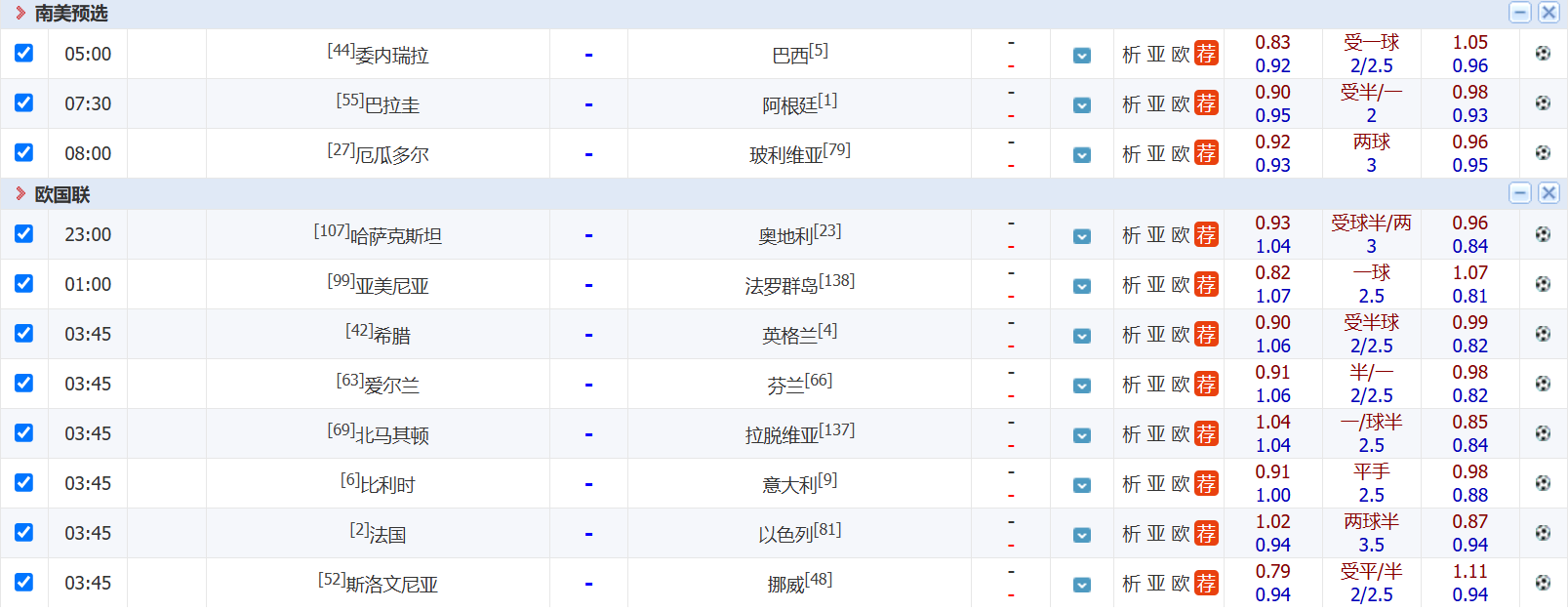Open the 析 analysis link in 巴拉圭 row
The height and width of the screenshot is (611, 1568).
1131,103
